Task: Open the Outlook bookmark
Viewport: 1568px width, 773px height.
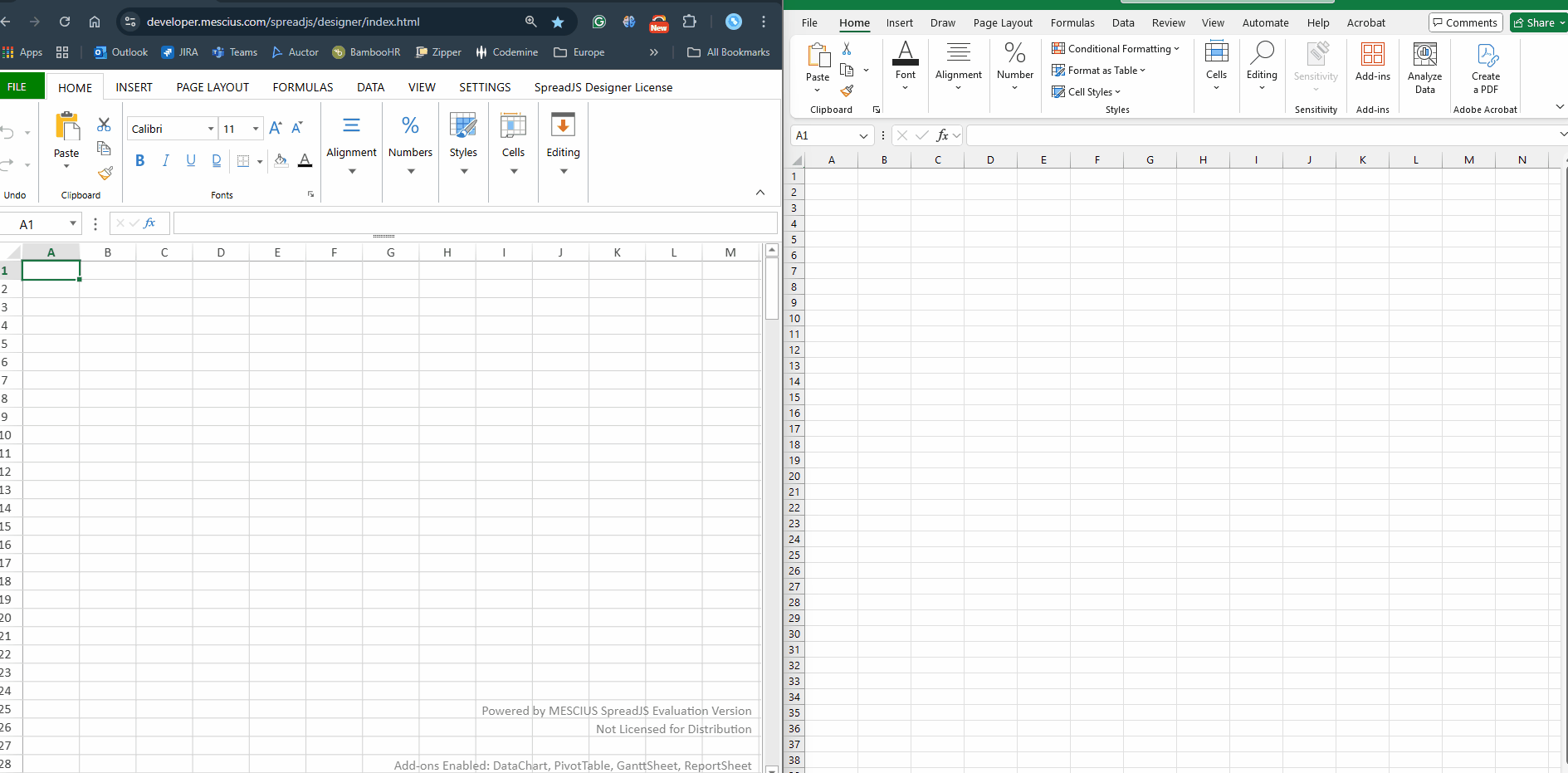Action: (121, 52)
